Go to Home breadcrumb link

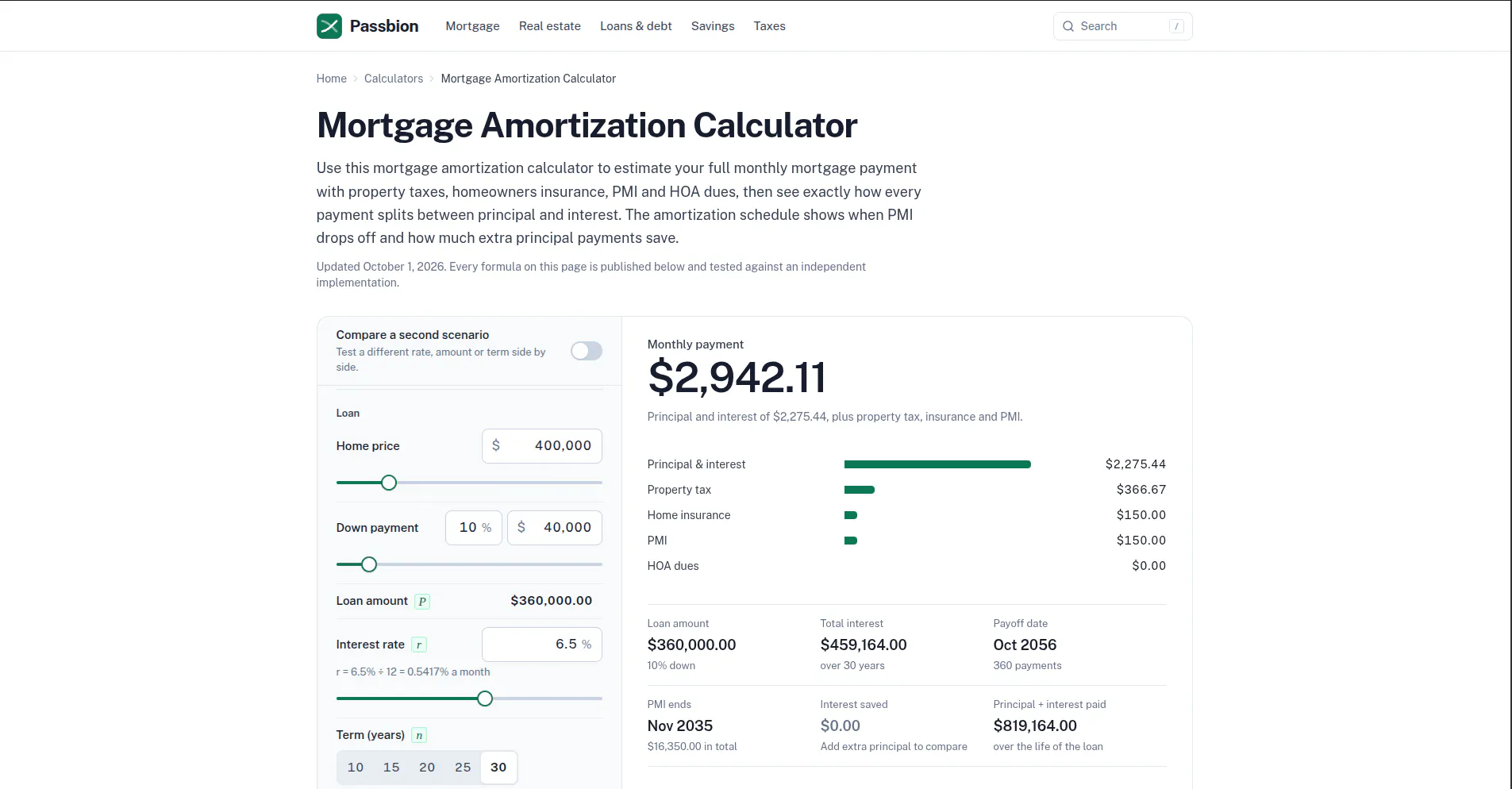[332, 79]
